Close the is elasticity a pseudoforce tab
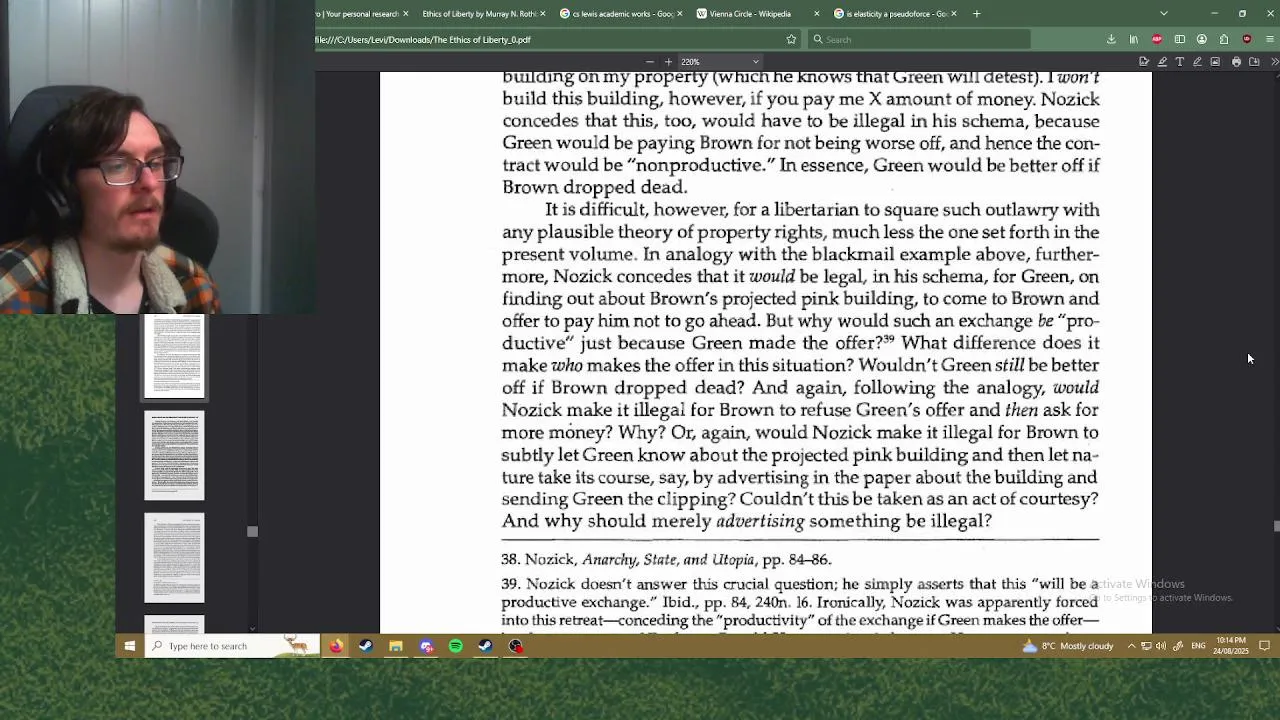1280x720 pixels. tap(953, 14)
